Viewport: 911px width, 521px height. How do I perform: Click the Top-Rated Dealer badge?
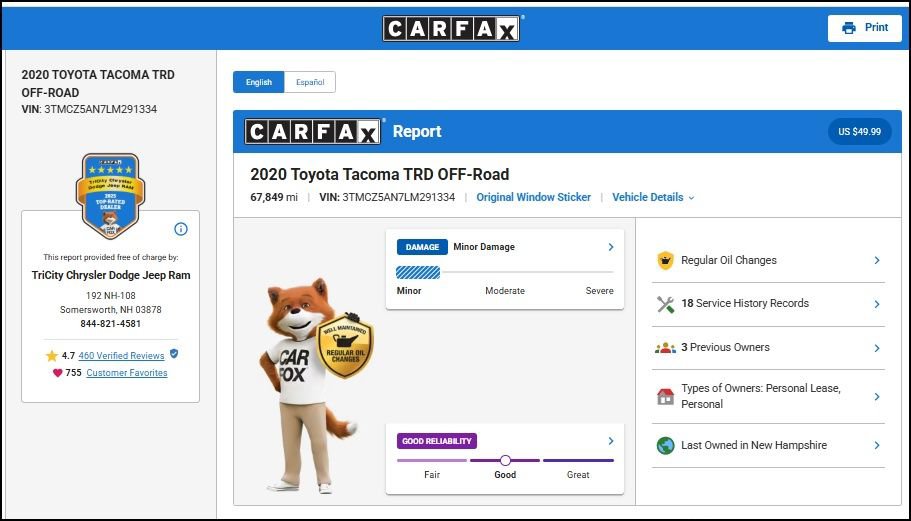110,196
